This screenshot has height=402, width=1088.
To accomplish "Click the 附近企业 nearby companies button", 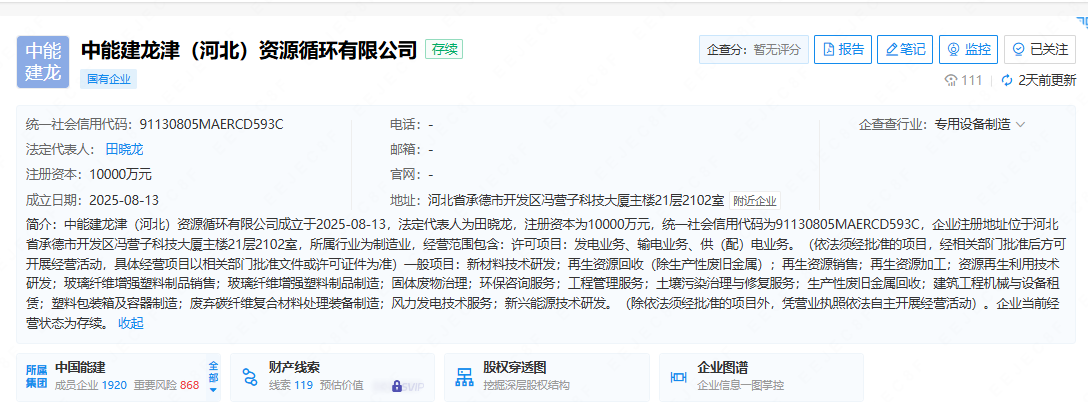I will tap(755, 201).
